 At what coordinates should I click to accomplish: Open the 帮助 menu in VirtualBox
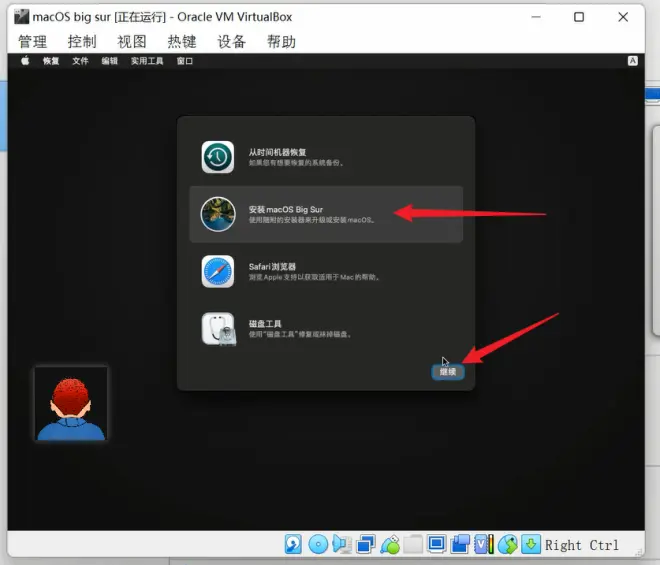282,42
